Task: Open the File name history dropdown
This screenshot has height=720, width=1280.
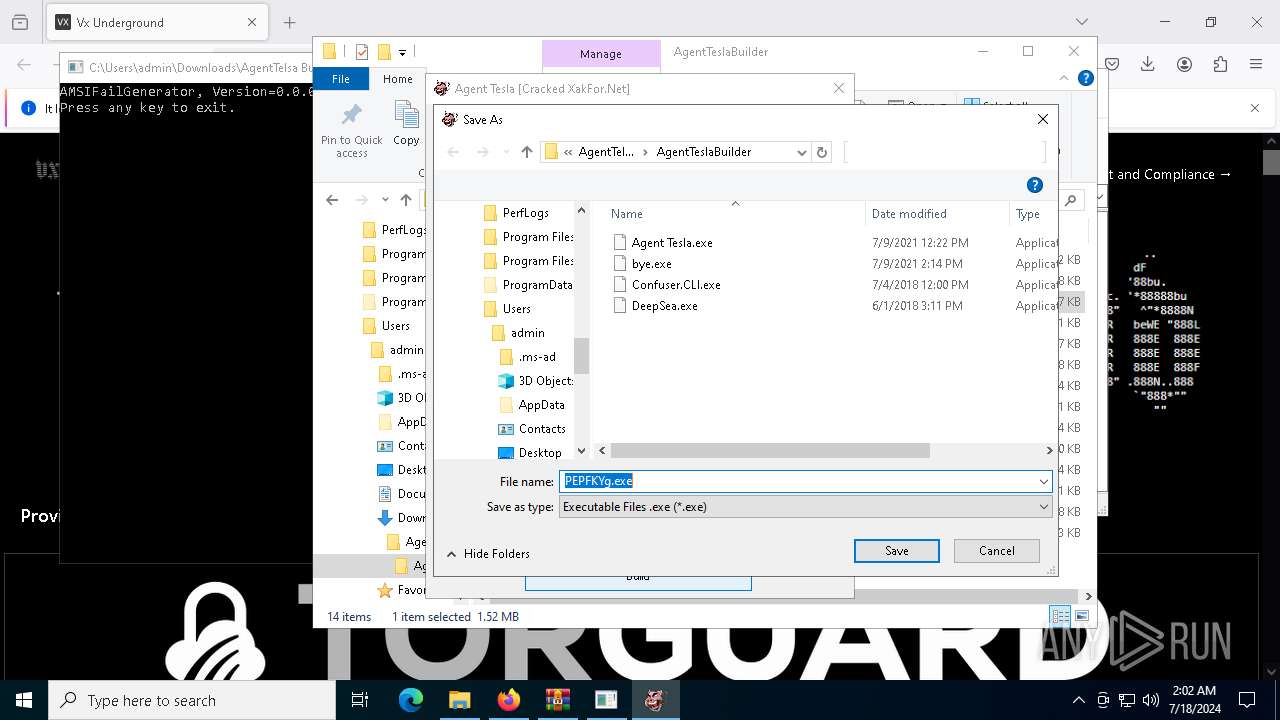Action: tap(1043, 481)
